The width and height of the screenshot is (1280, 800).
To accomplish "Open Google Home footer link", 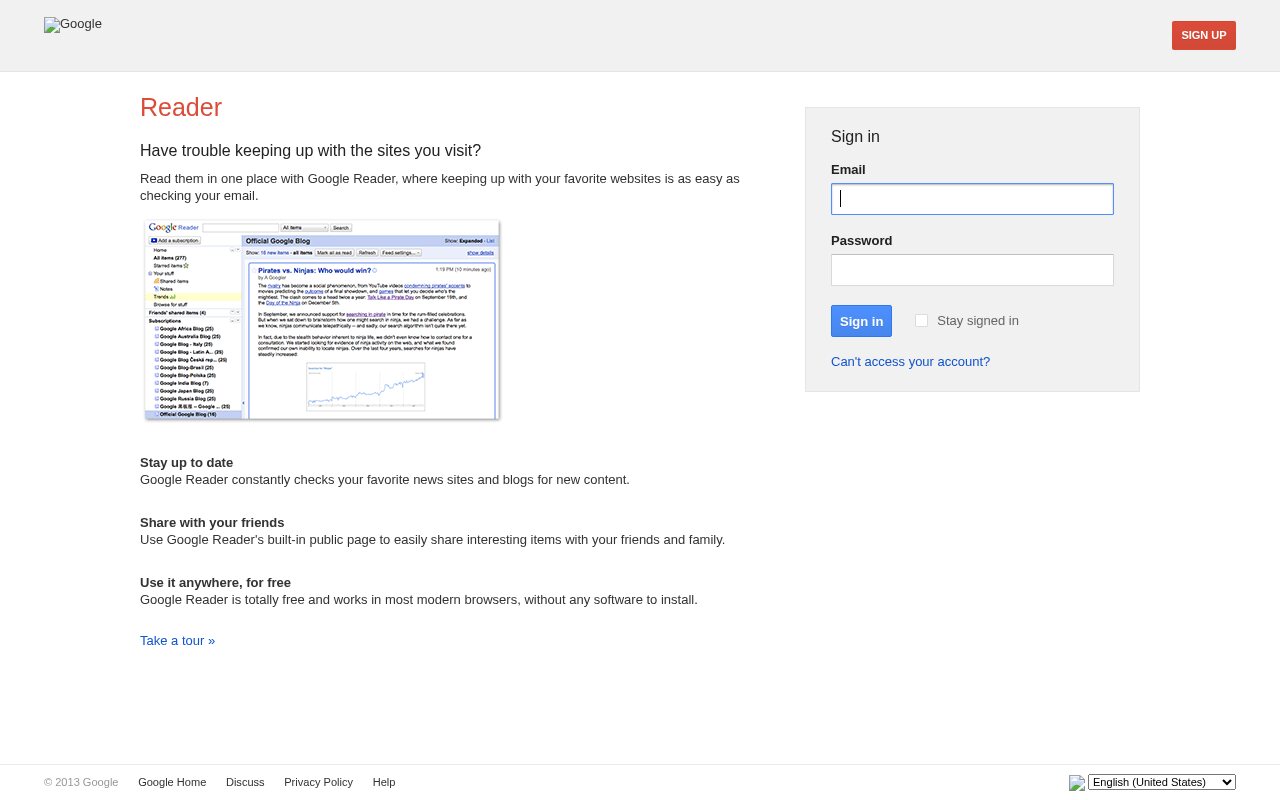I will [x=172, y=782].
